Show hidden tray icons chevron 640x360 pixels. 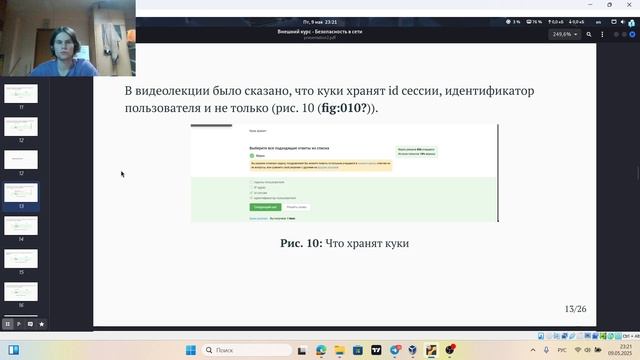pos(533,350)
